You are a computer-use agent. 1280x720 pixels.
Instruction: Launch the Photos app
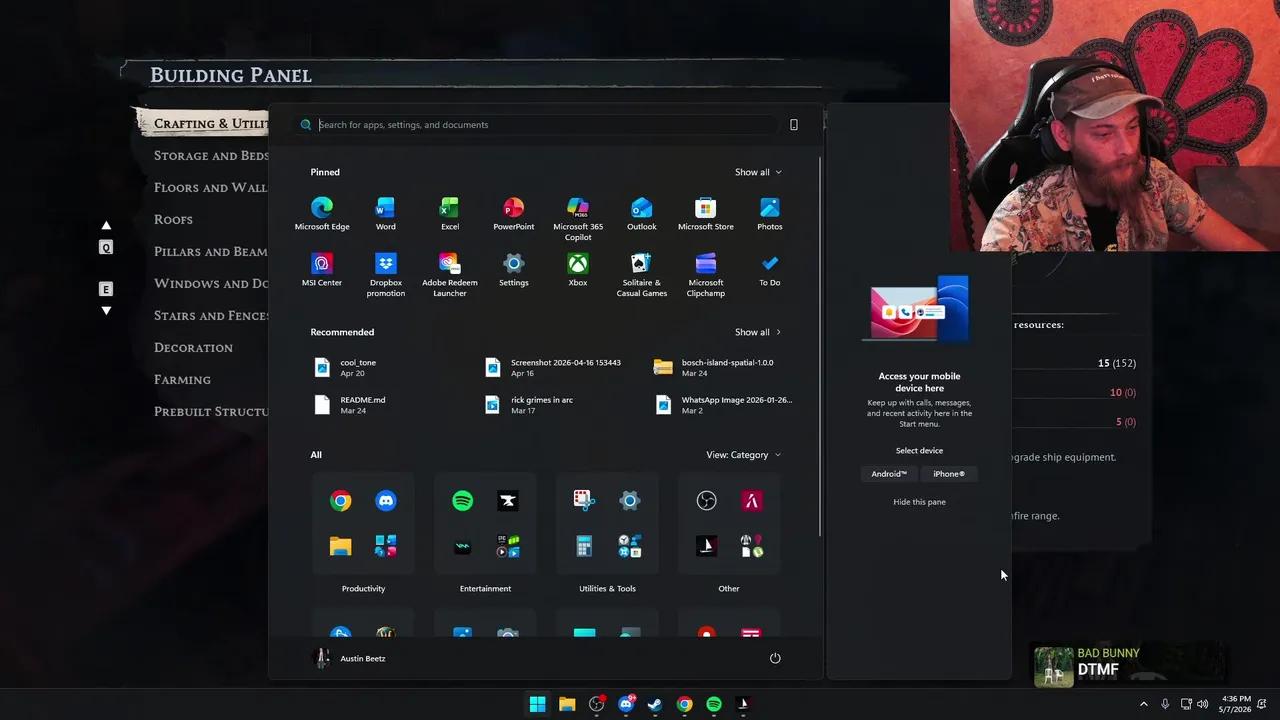coord(770,214)
